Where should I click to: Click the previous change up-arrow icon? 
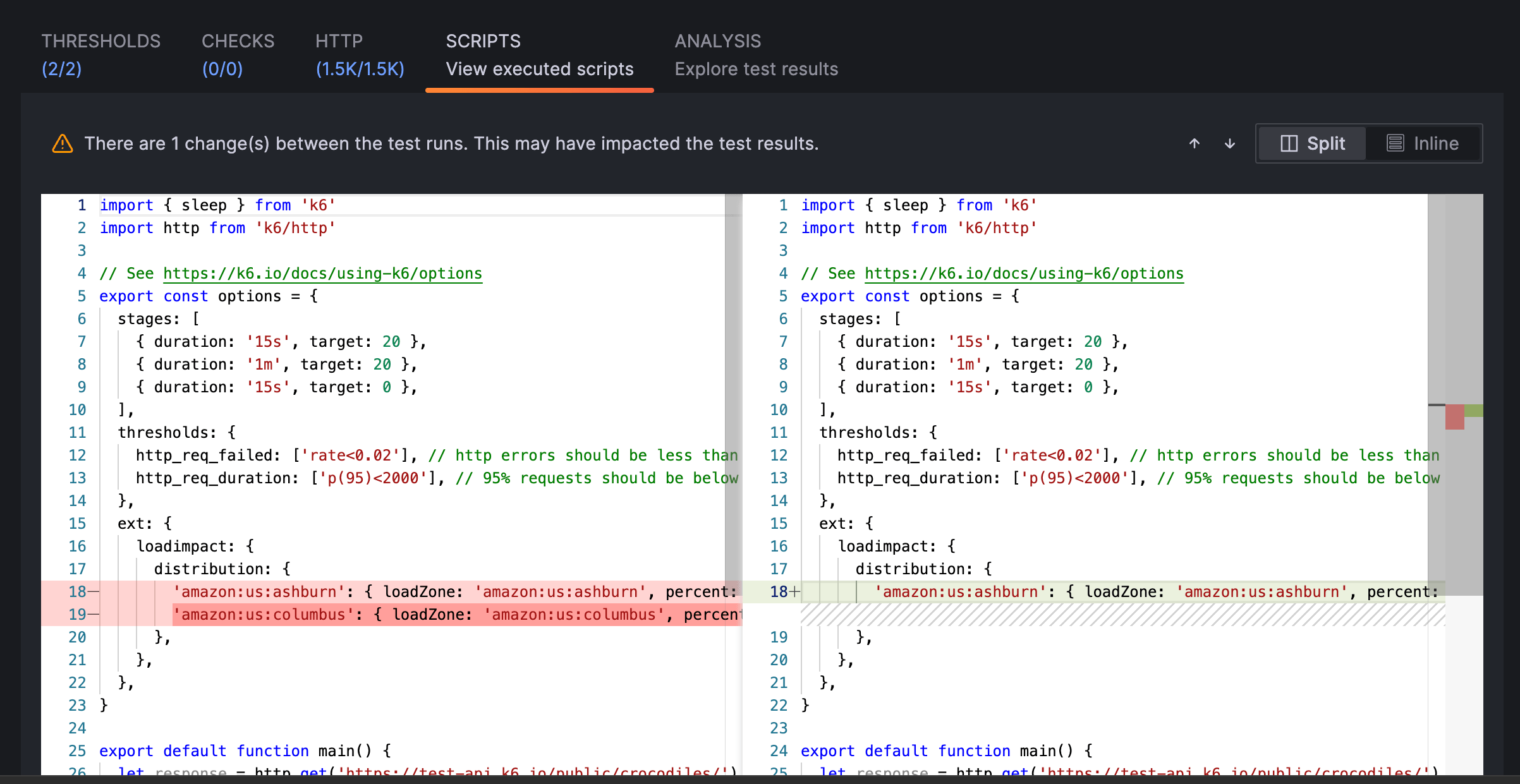pyautogui.click(x=1195, y=143)
